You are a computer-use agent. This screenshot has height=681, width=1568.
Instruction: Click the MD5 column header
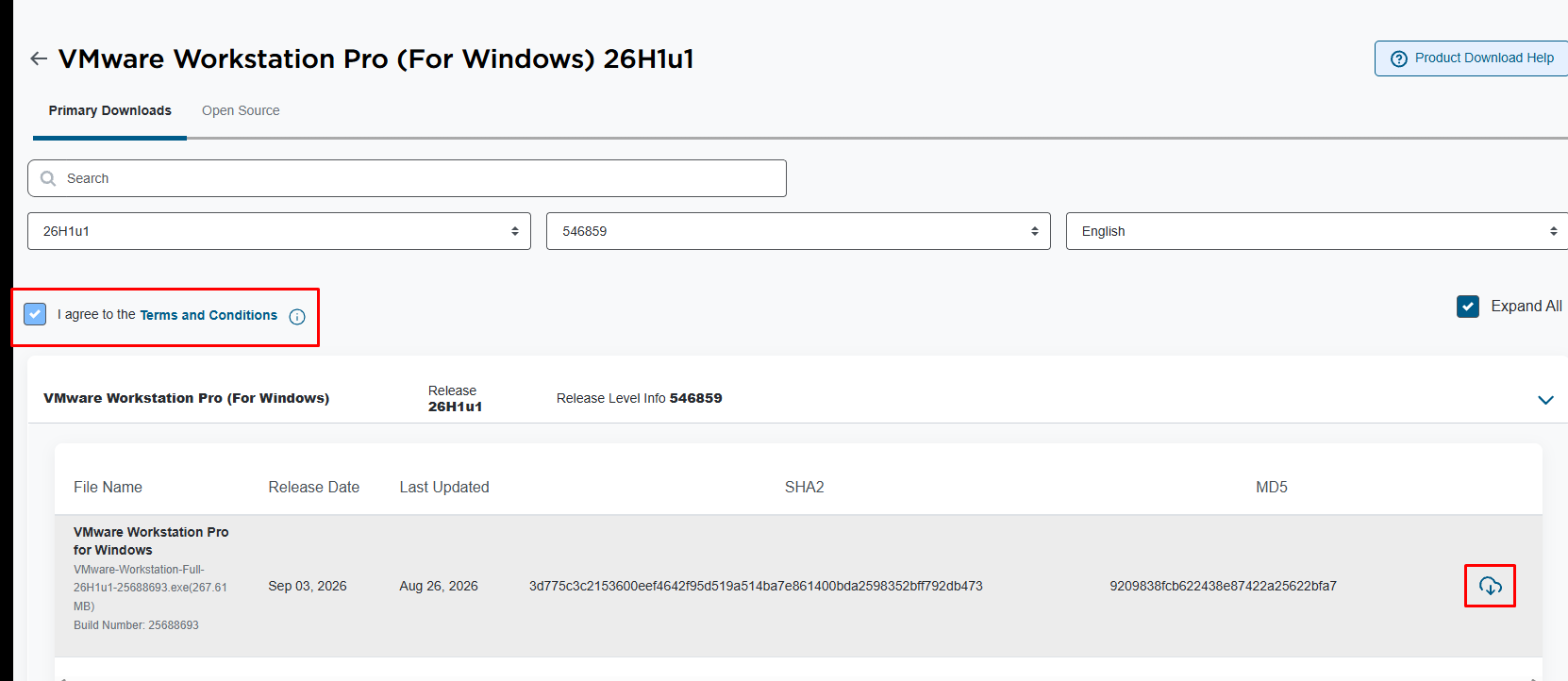point(1272,488)
